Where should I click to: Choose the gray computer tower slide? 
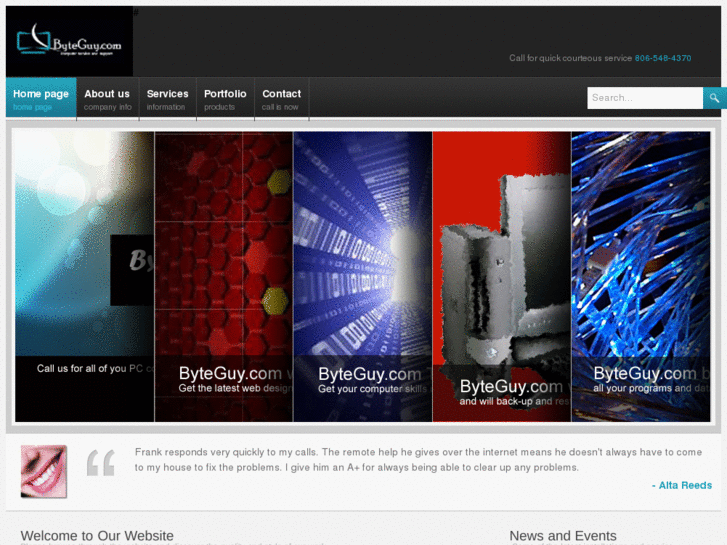pyautogui.click(x=502, y=276)
